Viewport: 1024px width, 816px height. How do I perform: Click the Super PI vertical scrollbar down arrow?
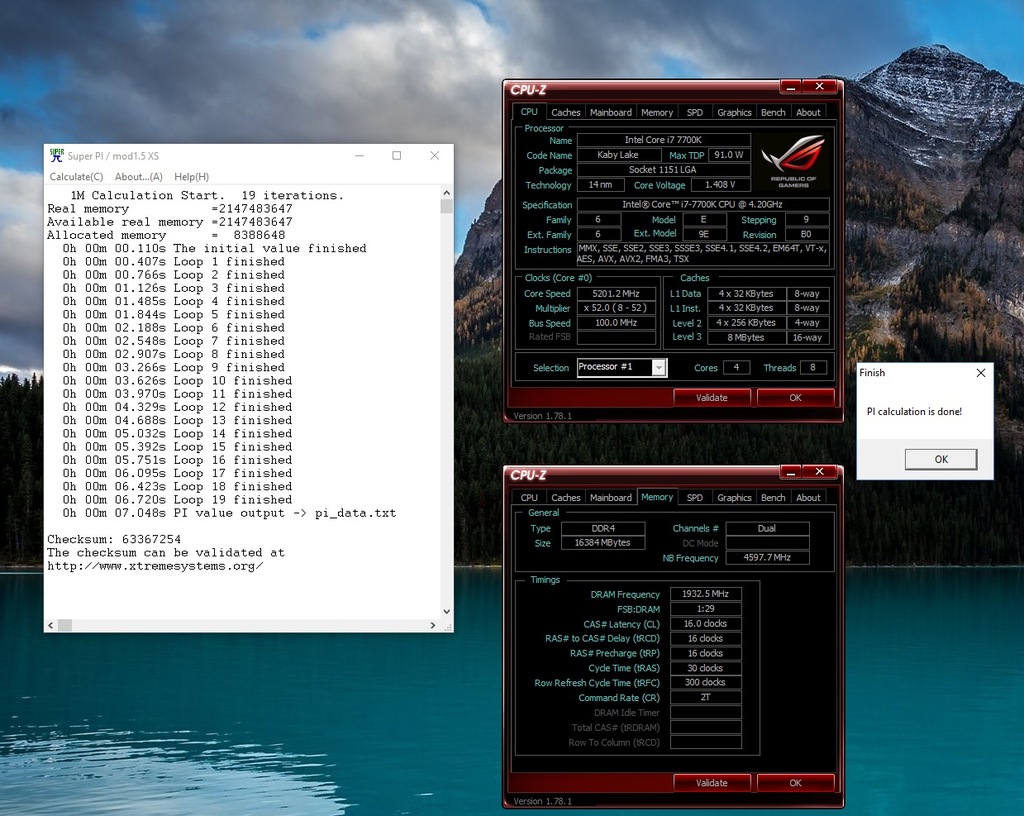pyautogui.click(x=447, y=612)
